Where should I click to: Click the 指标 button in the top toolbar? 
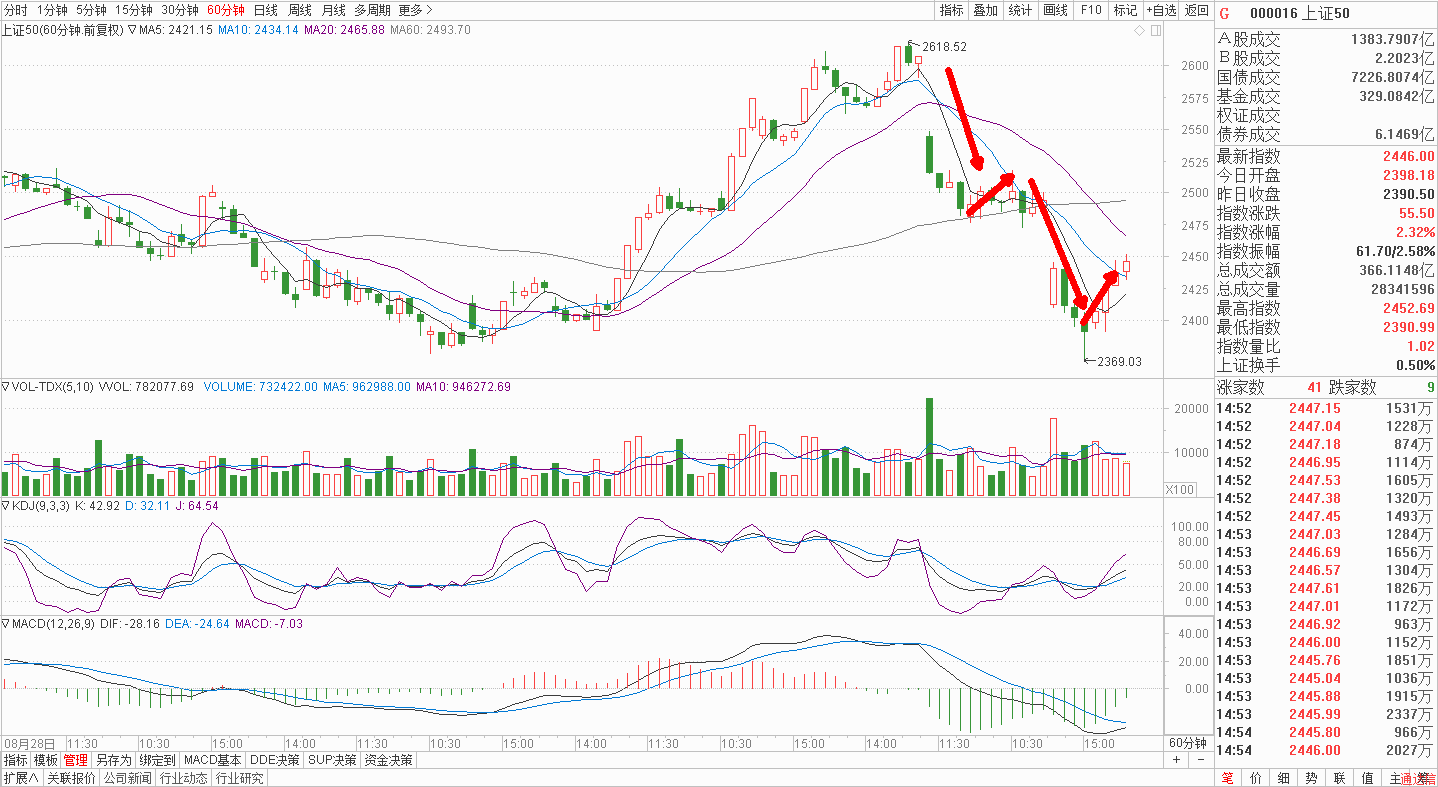click(952, 10)
